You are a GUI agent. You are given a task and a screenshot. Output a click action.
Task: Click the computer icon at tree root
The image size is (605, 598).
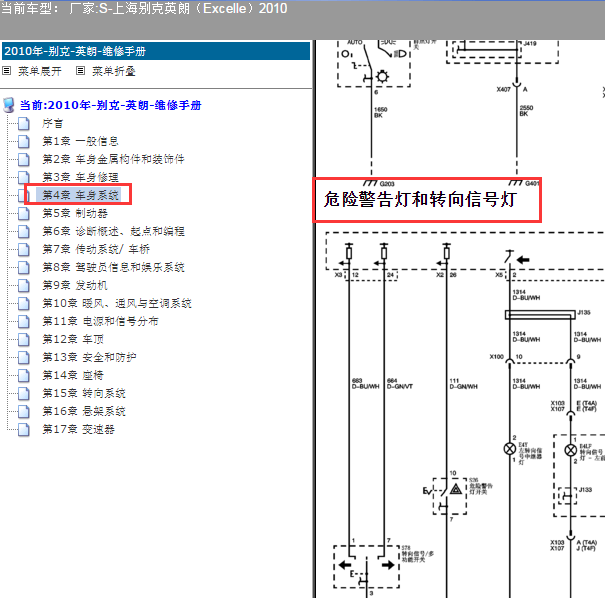point(8,105)
